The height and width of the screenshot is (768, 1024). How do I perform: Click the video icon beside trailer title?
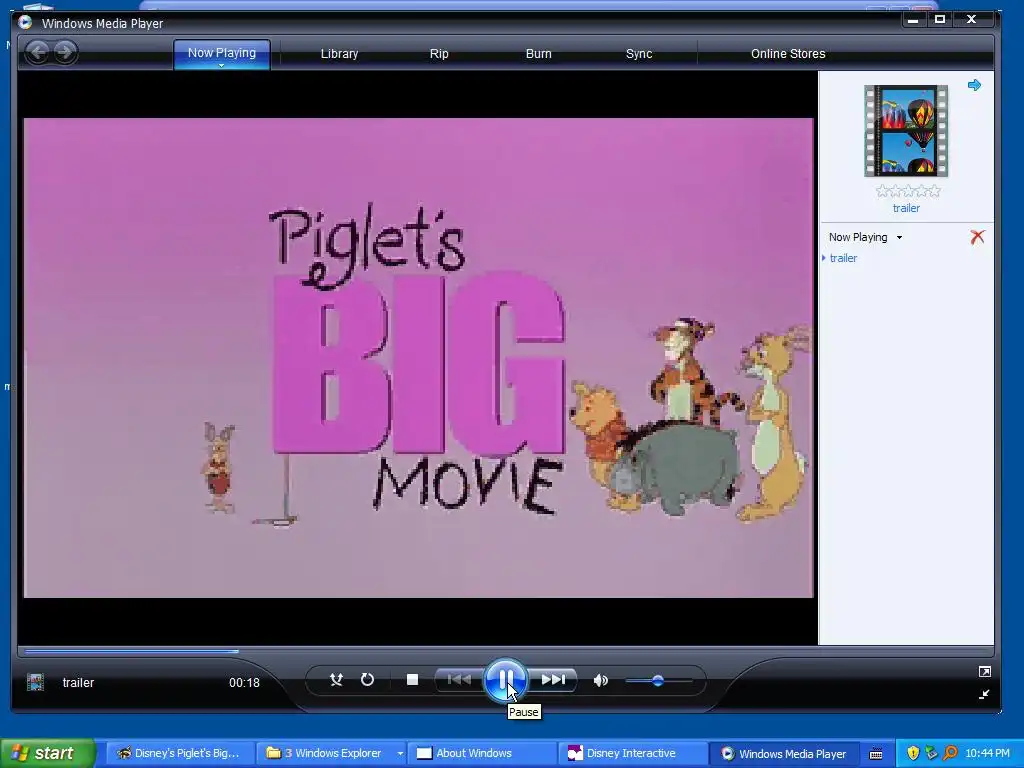(x=35, y=682)
